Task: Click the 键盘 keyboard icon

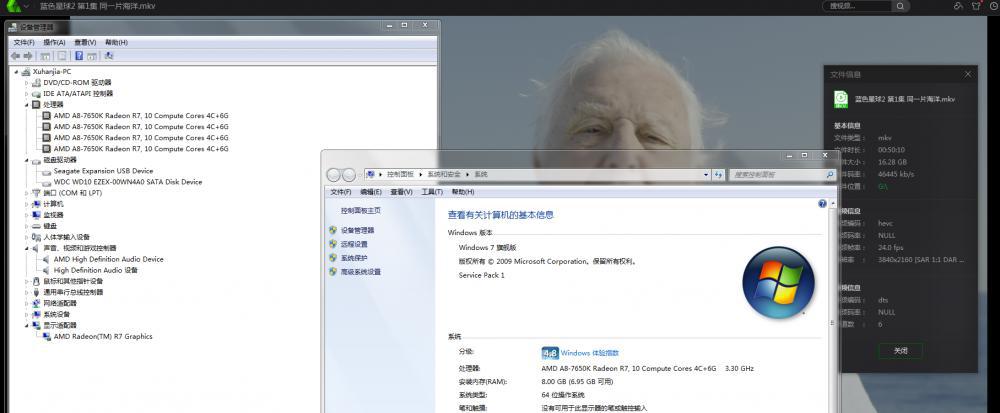Action: [36, 226]
